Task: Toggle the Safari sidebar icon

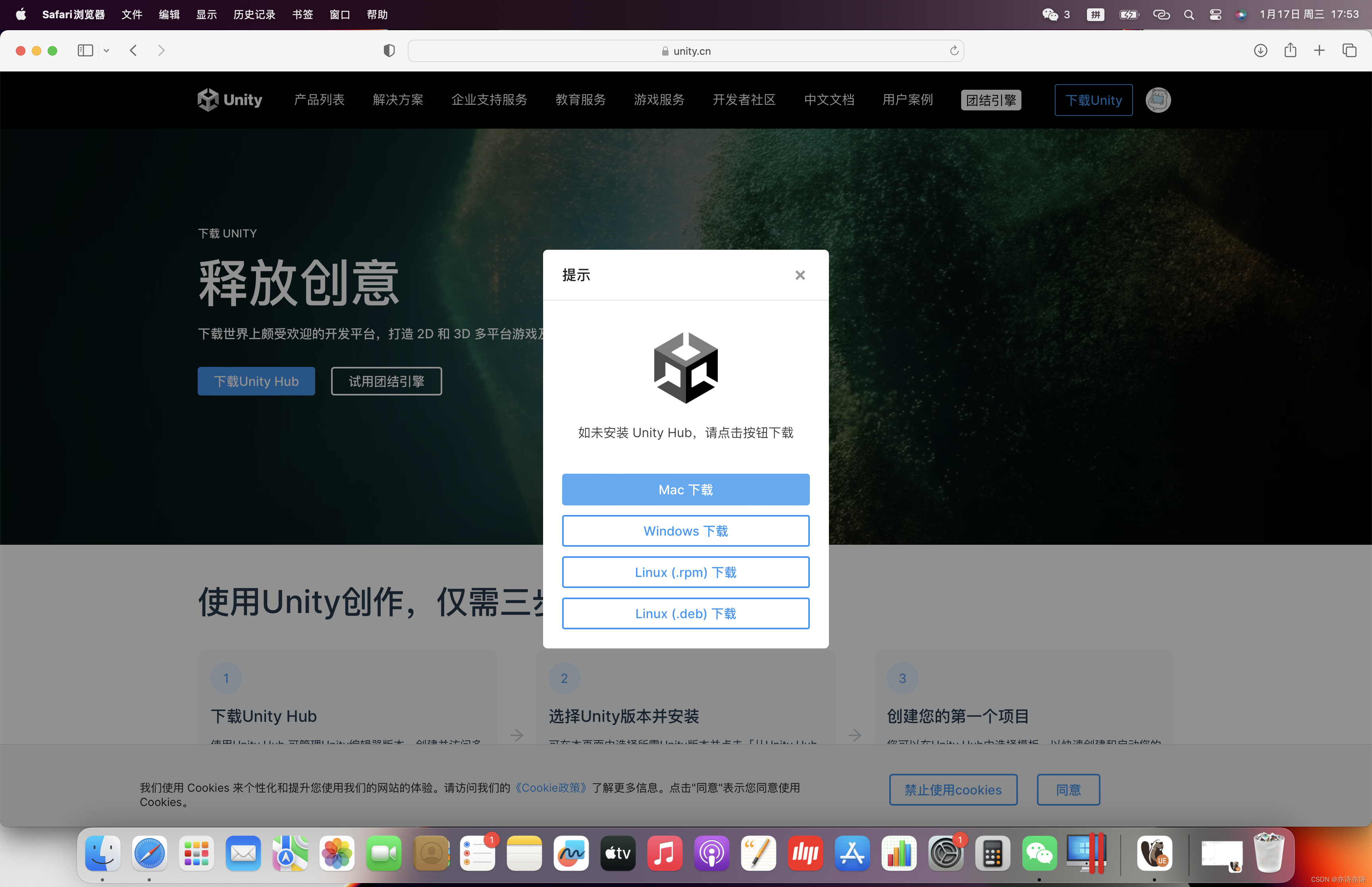Action: tap(85, 51)
